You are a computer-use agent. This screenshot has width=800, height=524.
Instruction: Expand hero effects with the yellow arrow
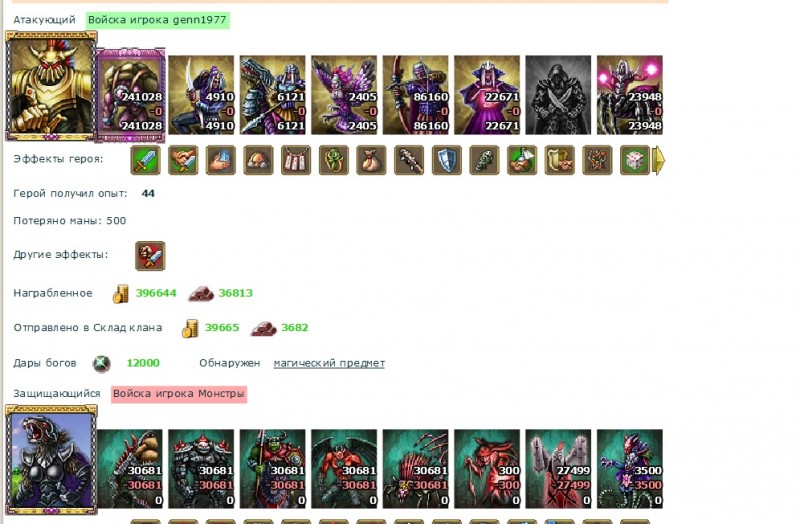coord(659,160)
